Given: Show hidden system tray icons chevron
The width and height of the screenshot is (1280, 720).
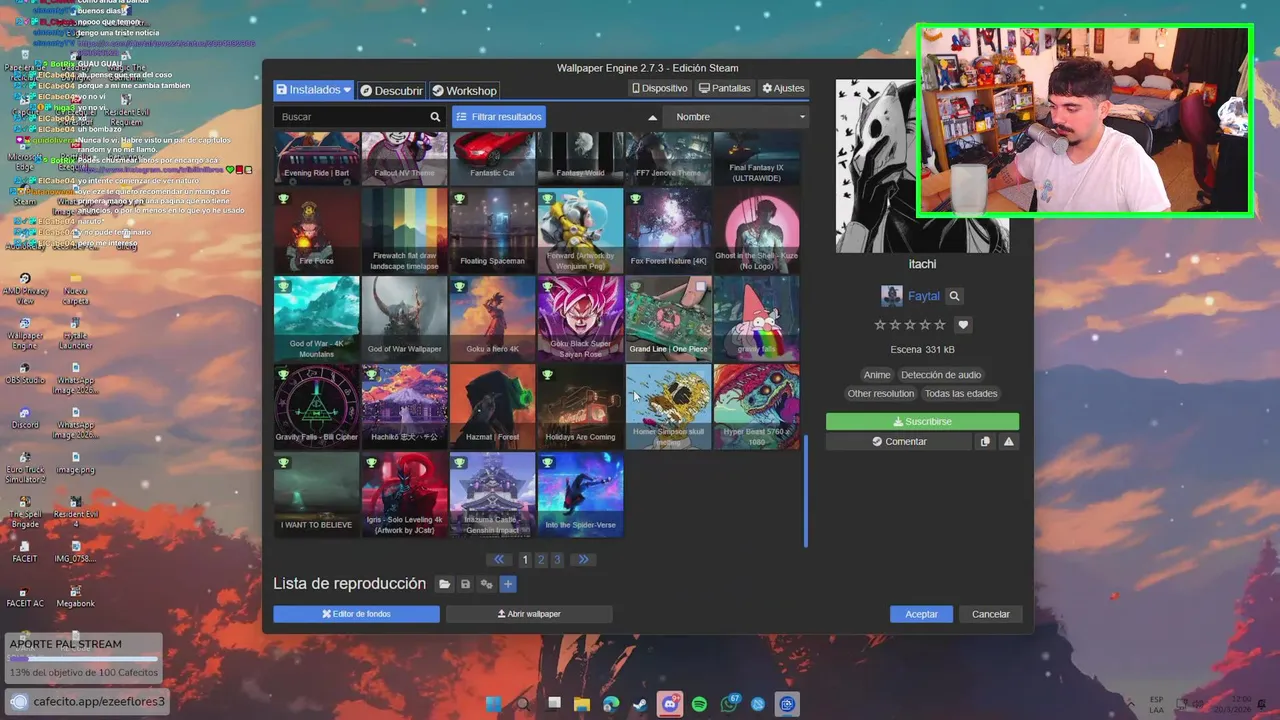Looking at the screenshot, I should pyautogui.click(x=1130, y=704).
